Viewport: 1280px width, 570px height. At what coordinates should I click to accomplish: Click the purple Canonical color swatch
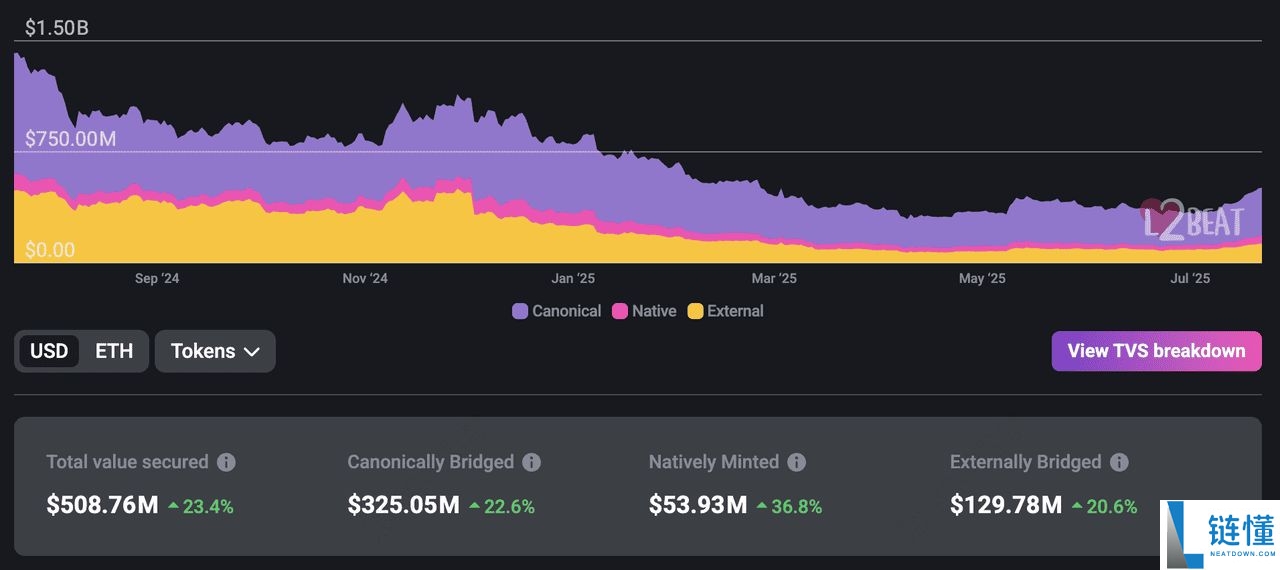click(520, 311)
